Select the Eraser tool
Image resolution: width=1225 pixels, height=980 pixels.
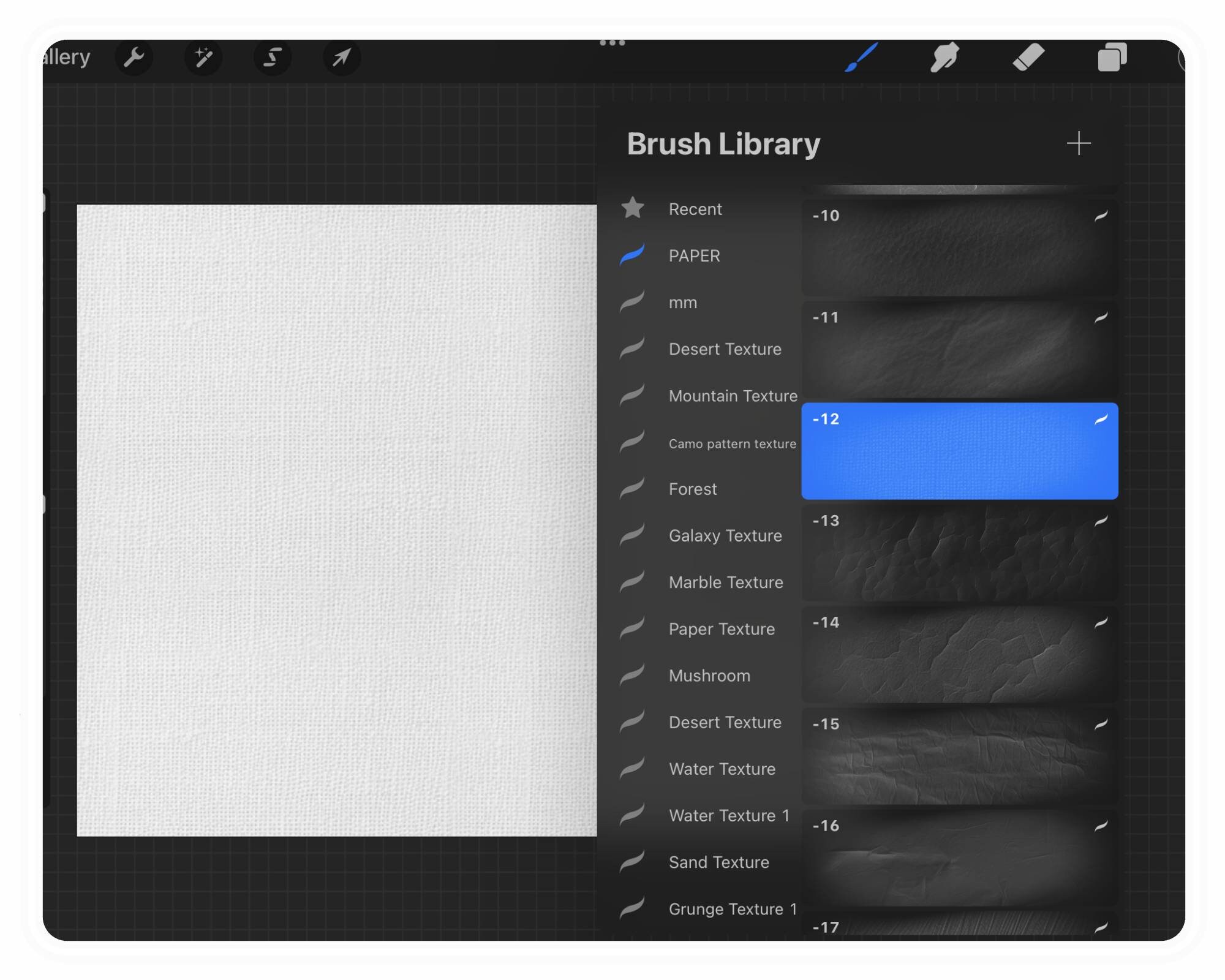1029,58
